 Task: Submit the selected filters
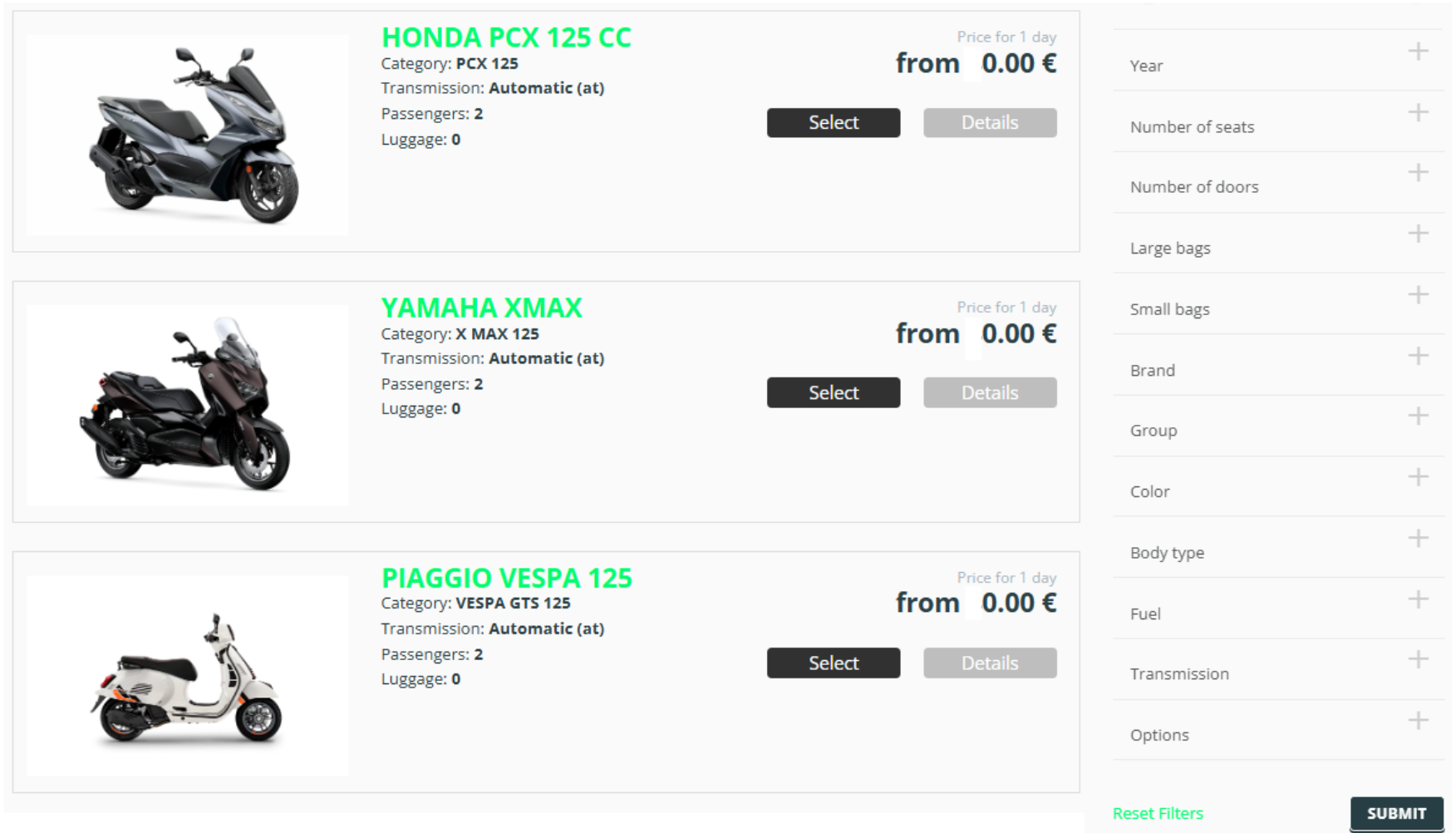1395,813
